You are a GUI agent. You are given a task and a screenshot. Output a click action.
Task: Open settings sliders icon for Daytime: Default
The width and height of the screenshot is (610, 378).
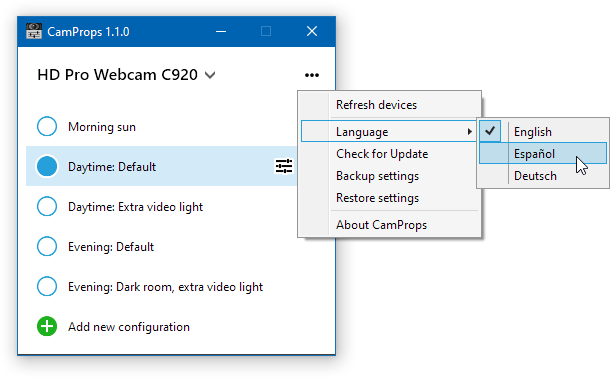pyautogui.click(x=284, y=166)
